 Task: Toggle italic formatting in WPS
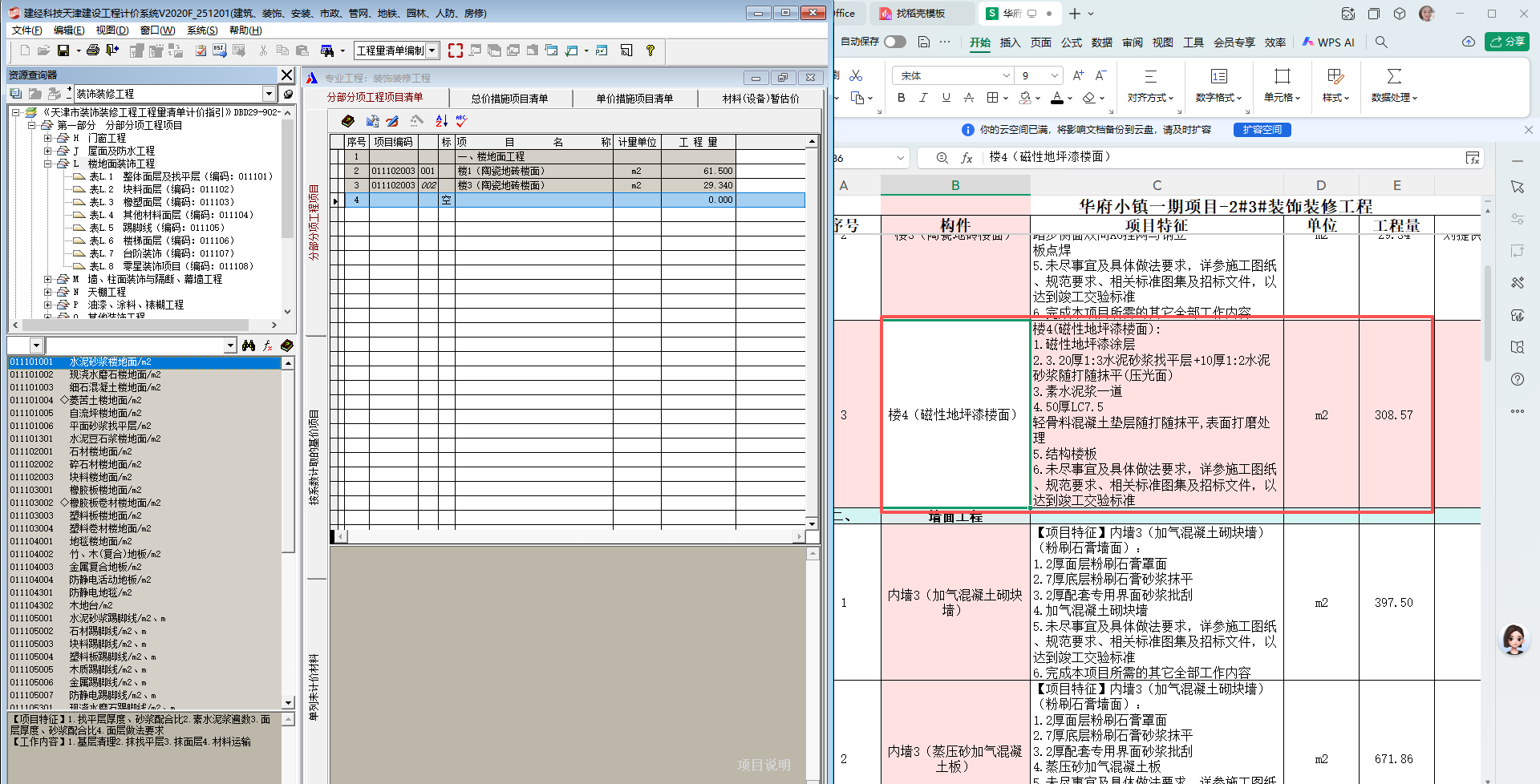(x=922, y=98)
